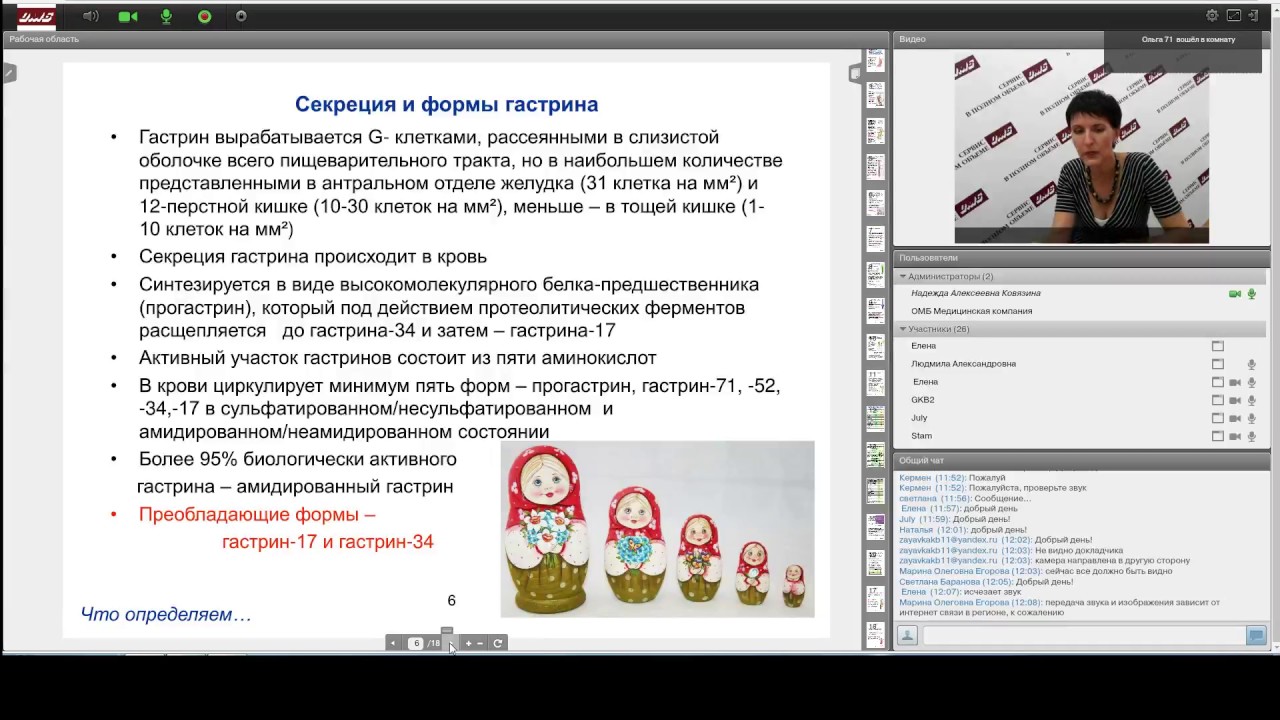This screenshot has height=720, width=1280.
Task: Click window icon for Людмила Александровна
Action: 1217,364
